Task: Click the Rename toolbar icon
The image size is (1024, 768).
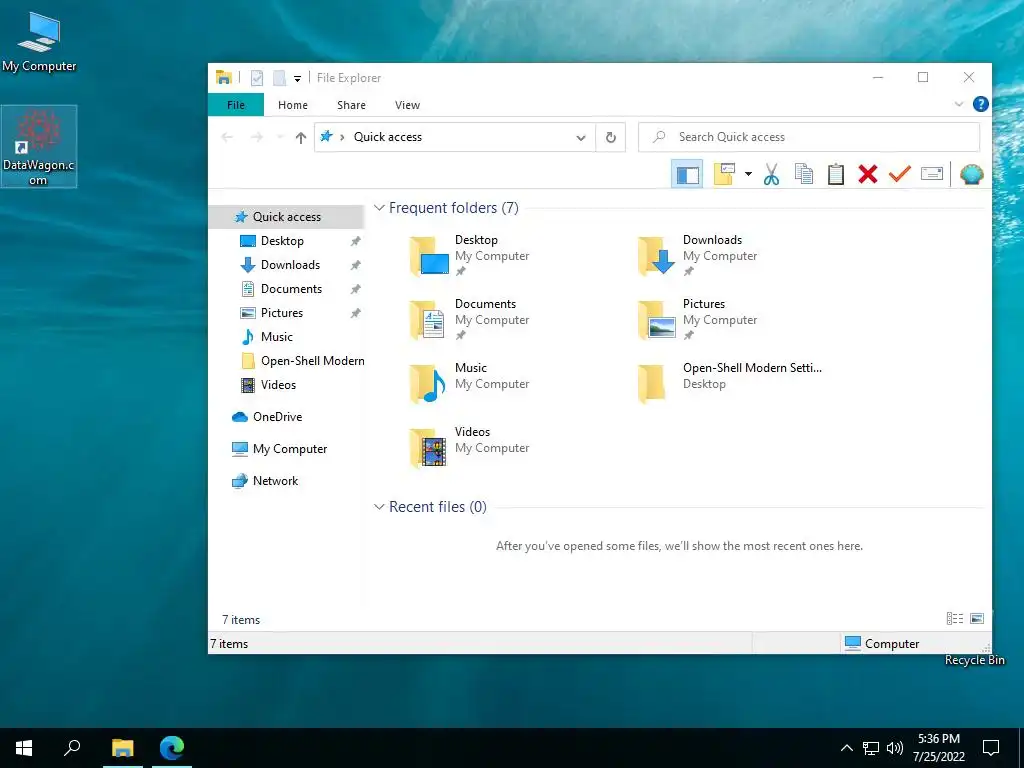Action: (932, 174)
